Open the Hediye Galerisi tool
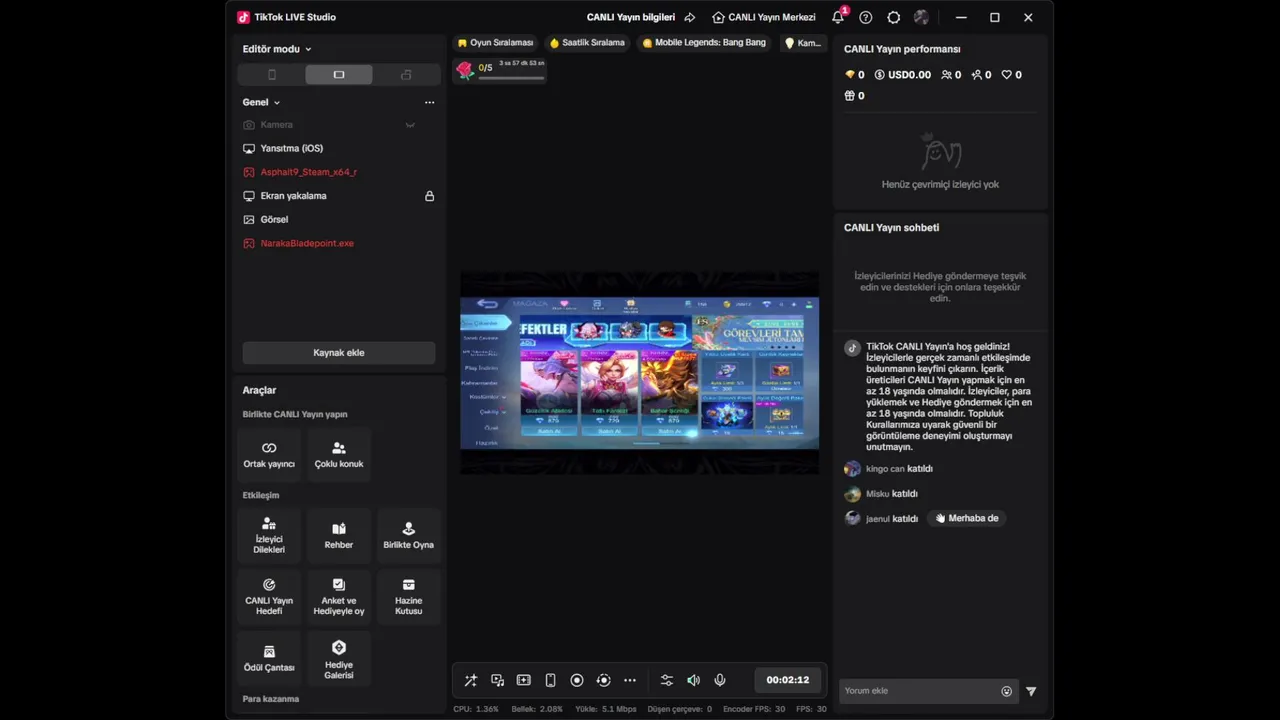This screenshot has height=720, width=1280. point(339,658)
